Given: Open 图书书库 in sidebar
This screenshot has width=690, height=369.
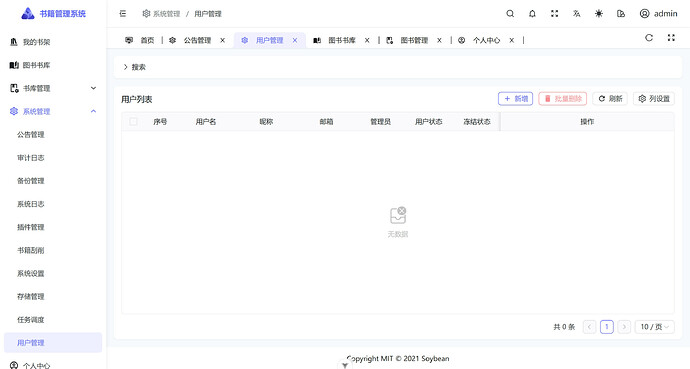Looking at the screenshot, I should click(x=53, y=65).
